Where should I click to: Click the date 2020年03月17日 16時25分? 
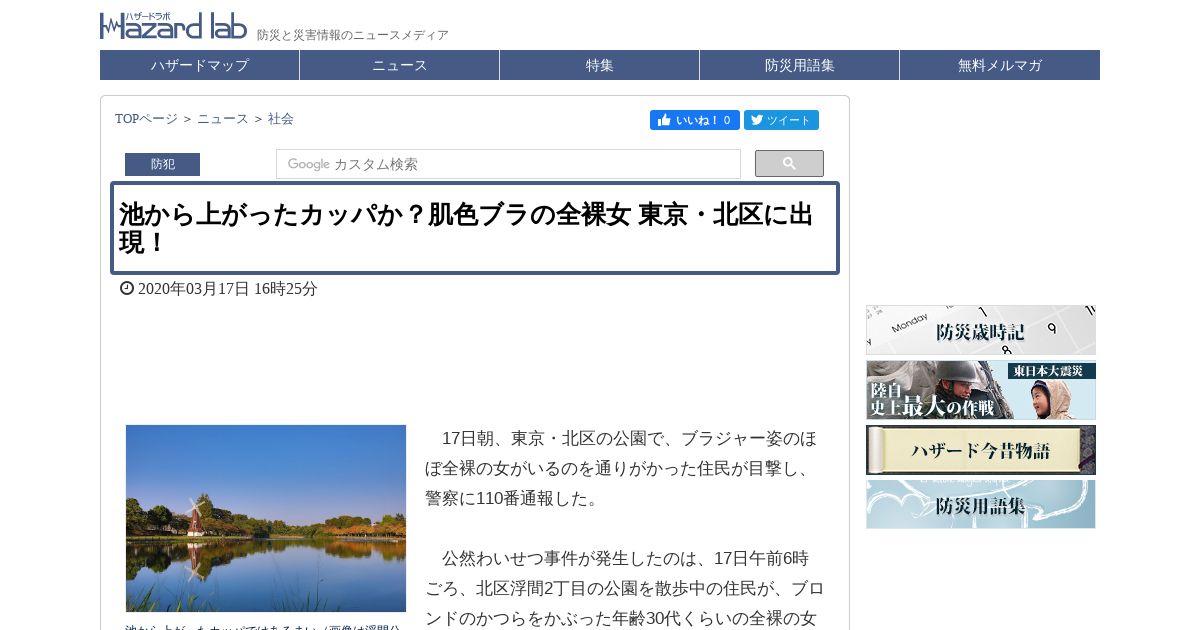pos(228,289)
